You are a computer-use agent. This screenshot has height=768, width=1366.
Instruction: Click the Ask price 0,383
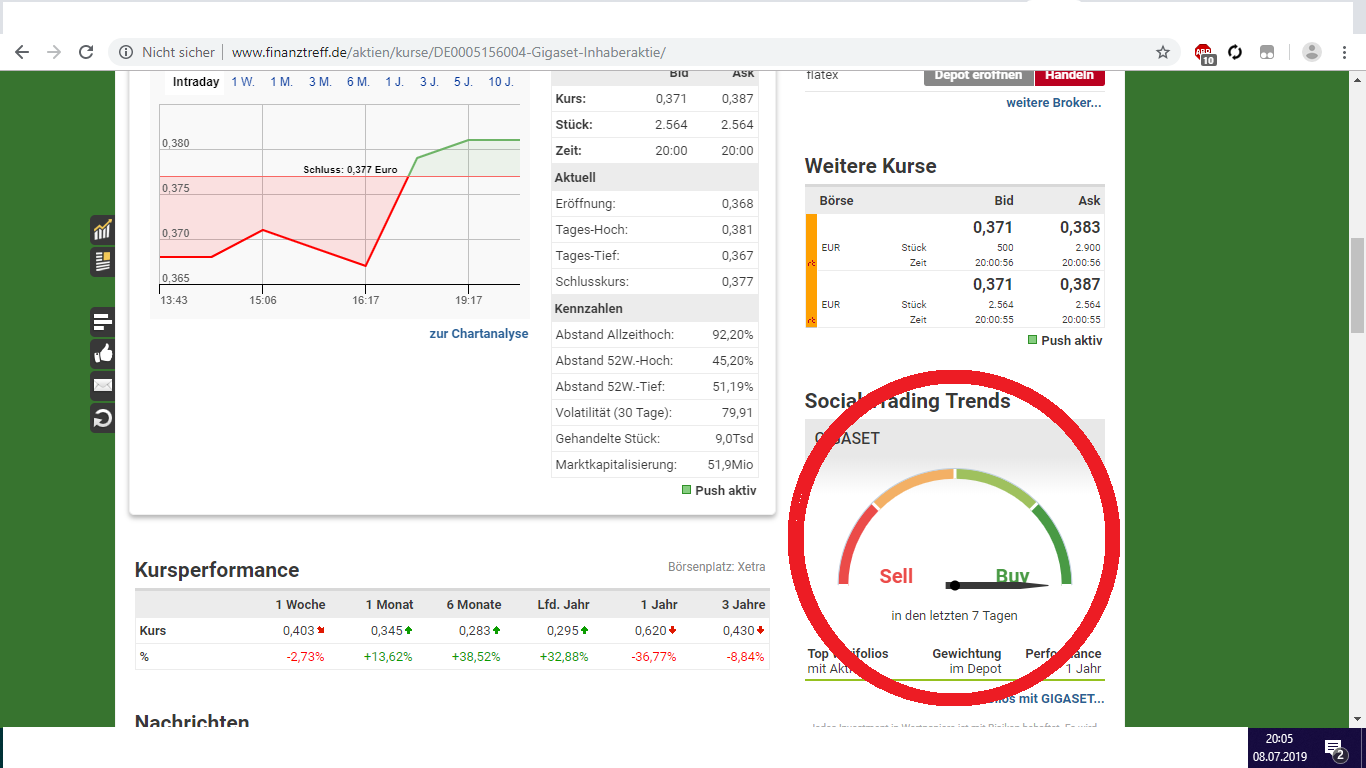click(x=1080, y=228)
